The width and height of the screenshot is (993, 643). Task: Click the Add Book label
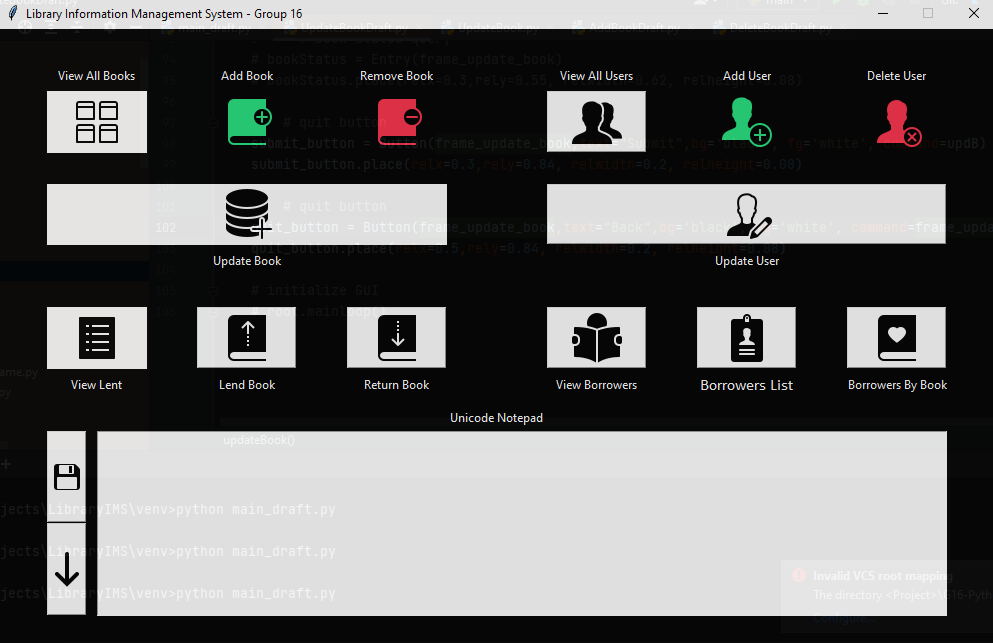click(x=247, y=76)
